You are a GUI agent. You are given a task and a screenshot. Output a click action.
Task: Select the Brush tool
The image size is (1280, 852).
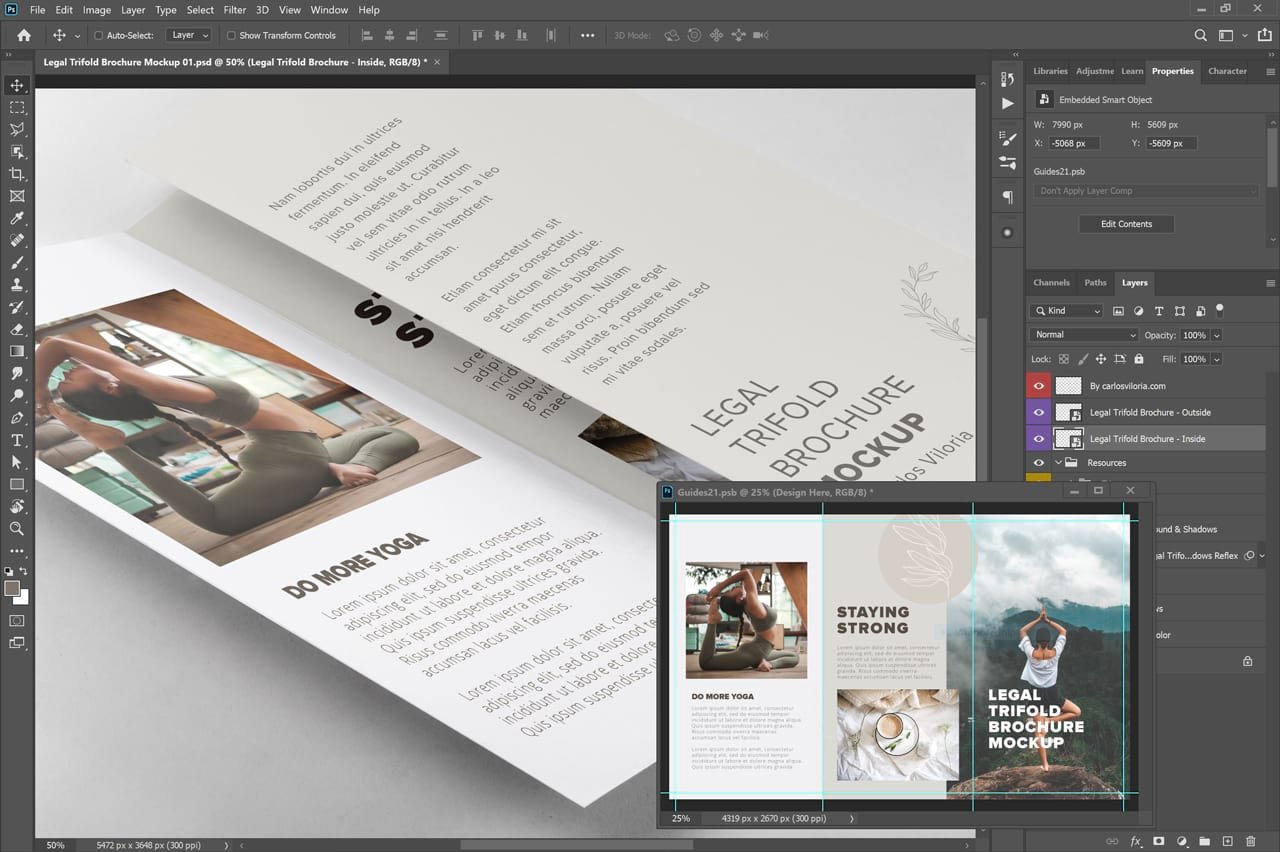pyautogui.click(x=17, y=263)
